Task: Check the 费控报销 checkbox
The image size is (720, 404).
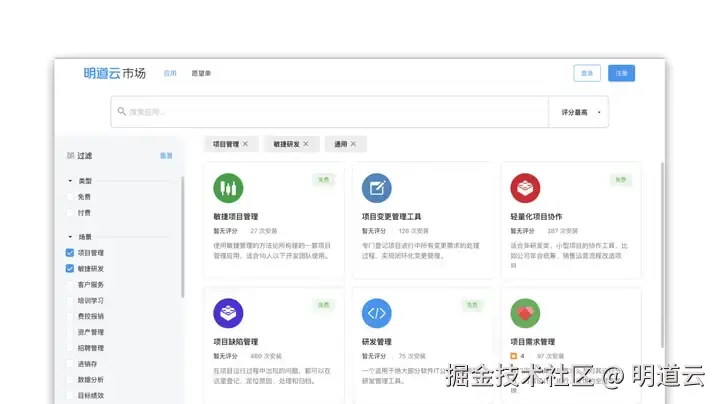Action: [x=70, y=316]
